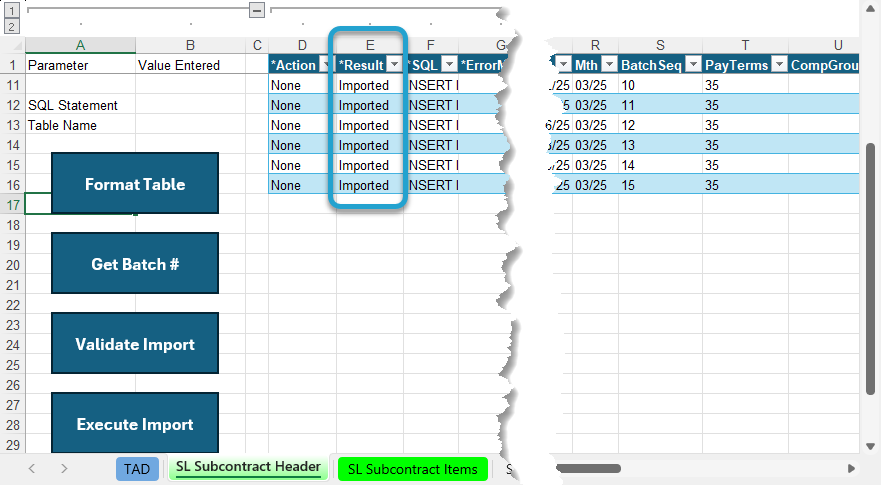Select the CompGroup header cell
The image size is (881, 485).
tap(824, 65)
